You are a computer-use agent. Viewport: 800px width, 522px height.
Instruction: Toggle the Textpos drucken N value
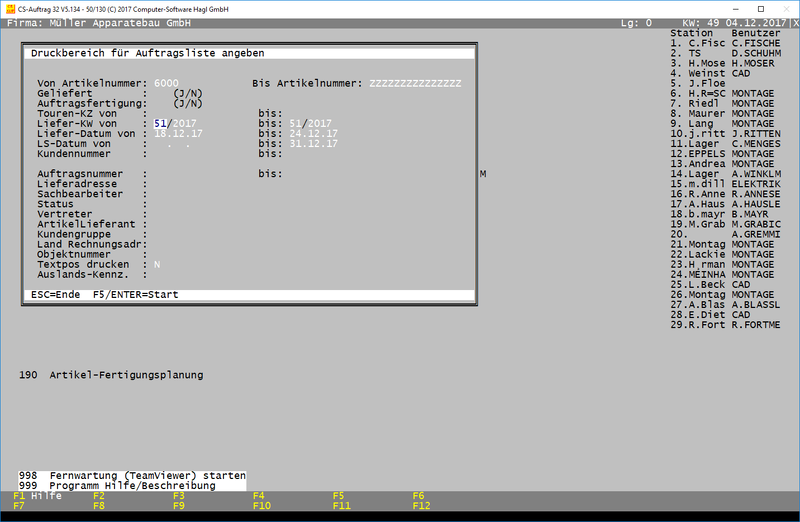tap(156, 264)
